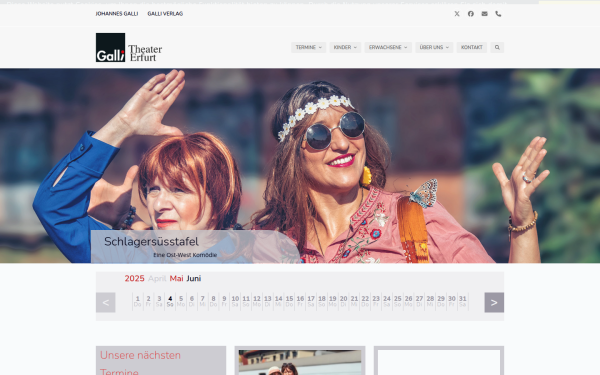Expand the Termine dropdown menu
Screen dimensions: 600x375
tap(308, 47)
